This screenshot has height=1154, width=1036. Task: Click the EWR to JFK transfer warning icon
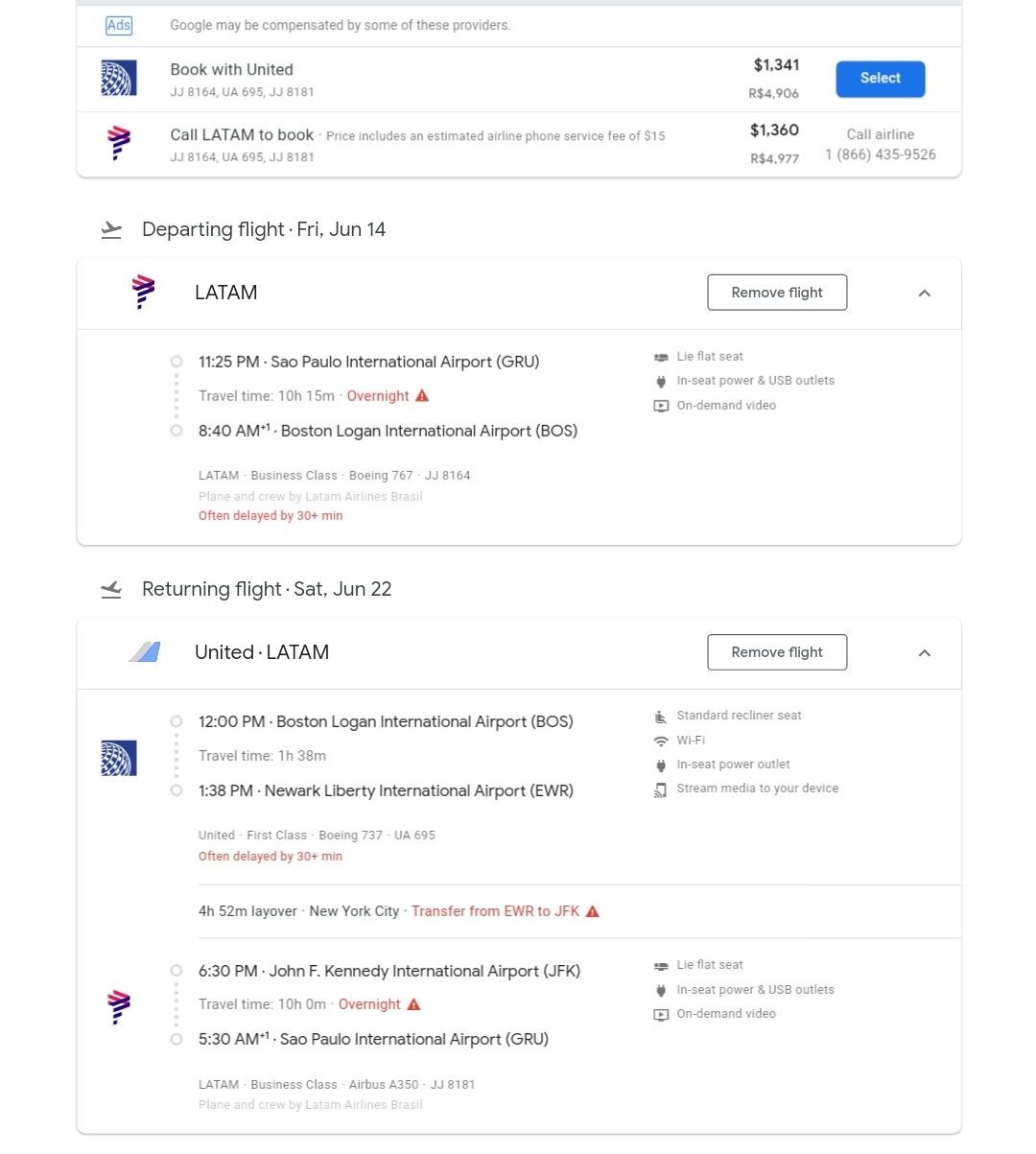click(593, 911)
